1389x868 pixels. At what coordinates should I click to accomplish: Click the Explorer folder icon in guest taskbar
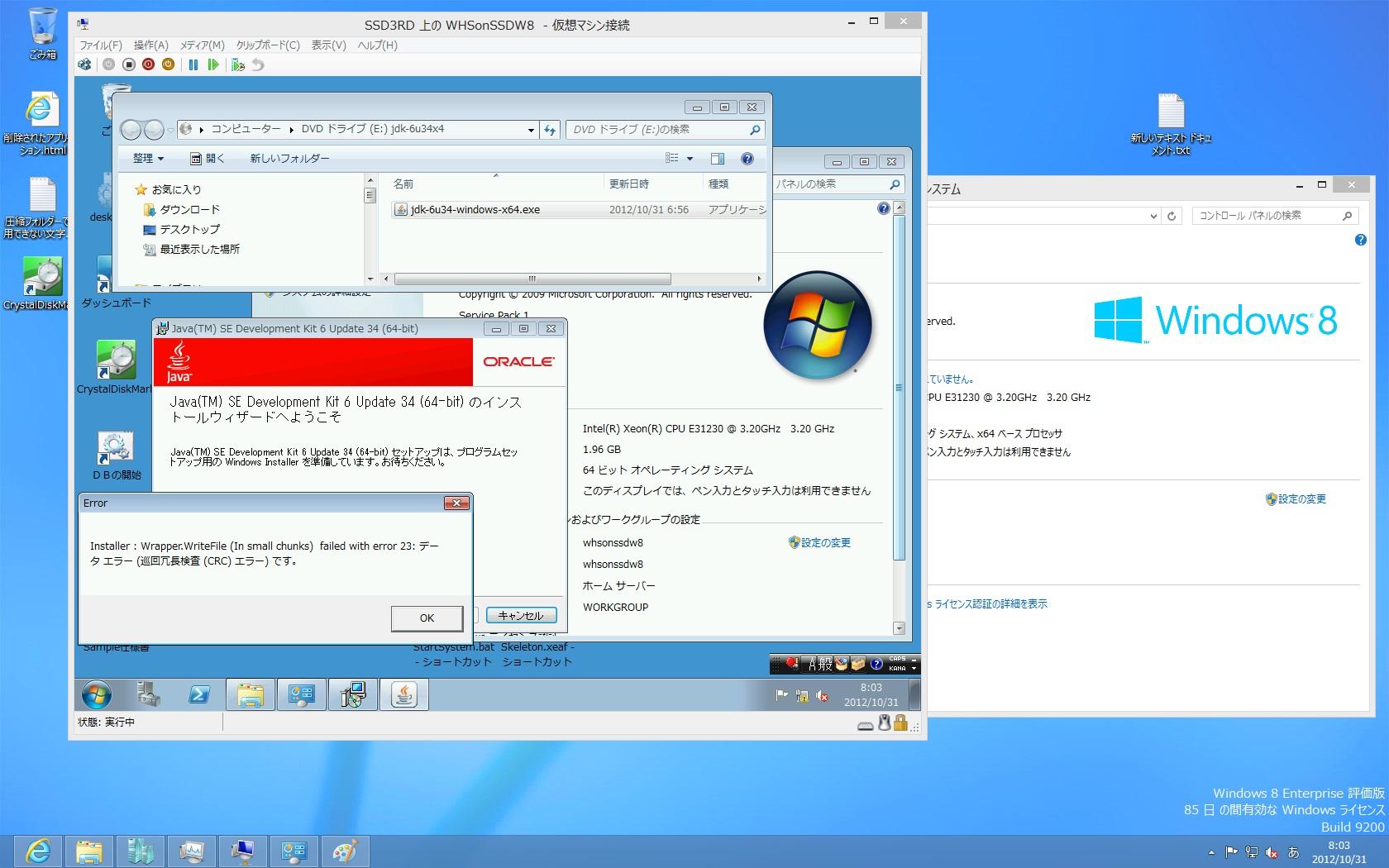pyautogui.click(x=250, y=694)
